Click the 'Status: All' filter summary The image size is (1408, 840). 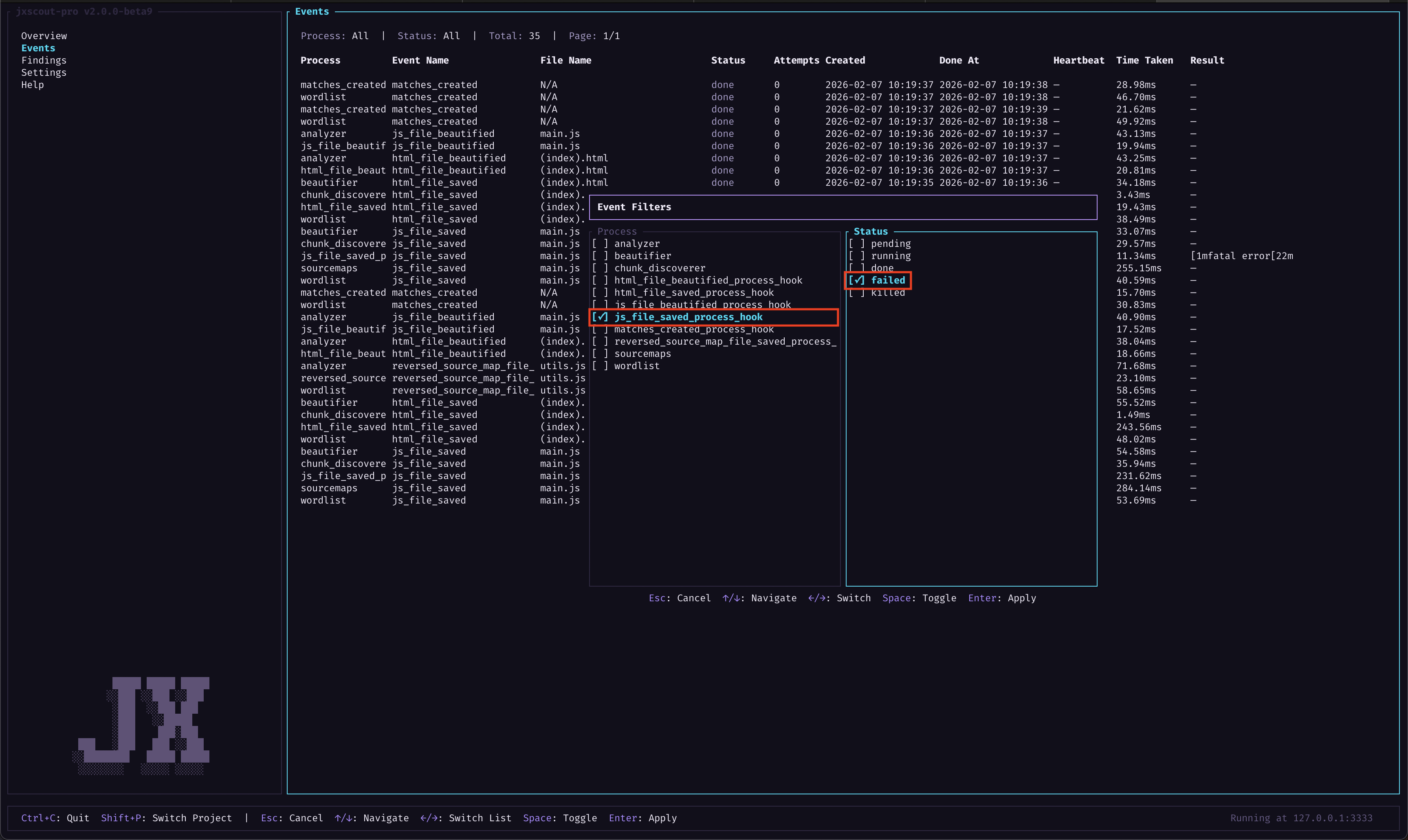[429, 36]
